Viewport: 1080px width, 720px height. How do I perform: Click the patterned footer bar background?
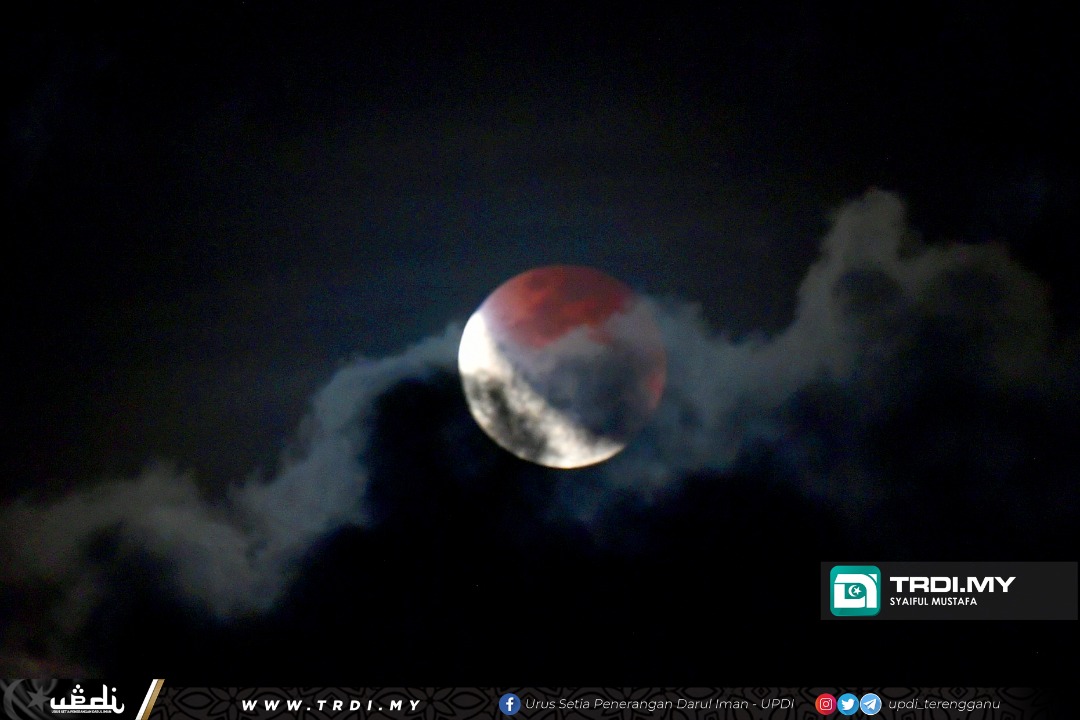[460, 705]
